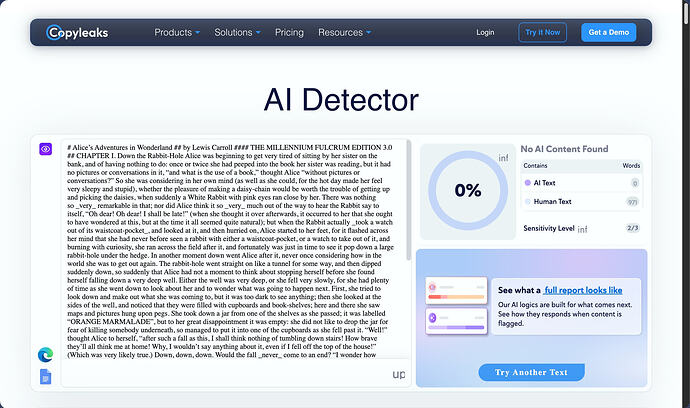Click the Microsoft Edge extension icon

pyautogui.click(x=45, y=354)
